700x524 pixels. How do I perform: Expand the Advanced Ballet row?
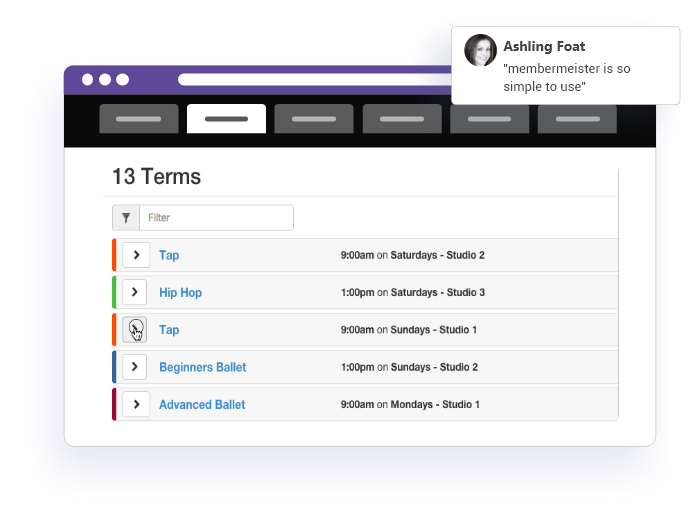click(x=135, y=405)
